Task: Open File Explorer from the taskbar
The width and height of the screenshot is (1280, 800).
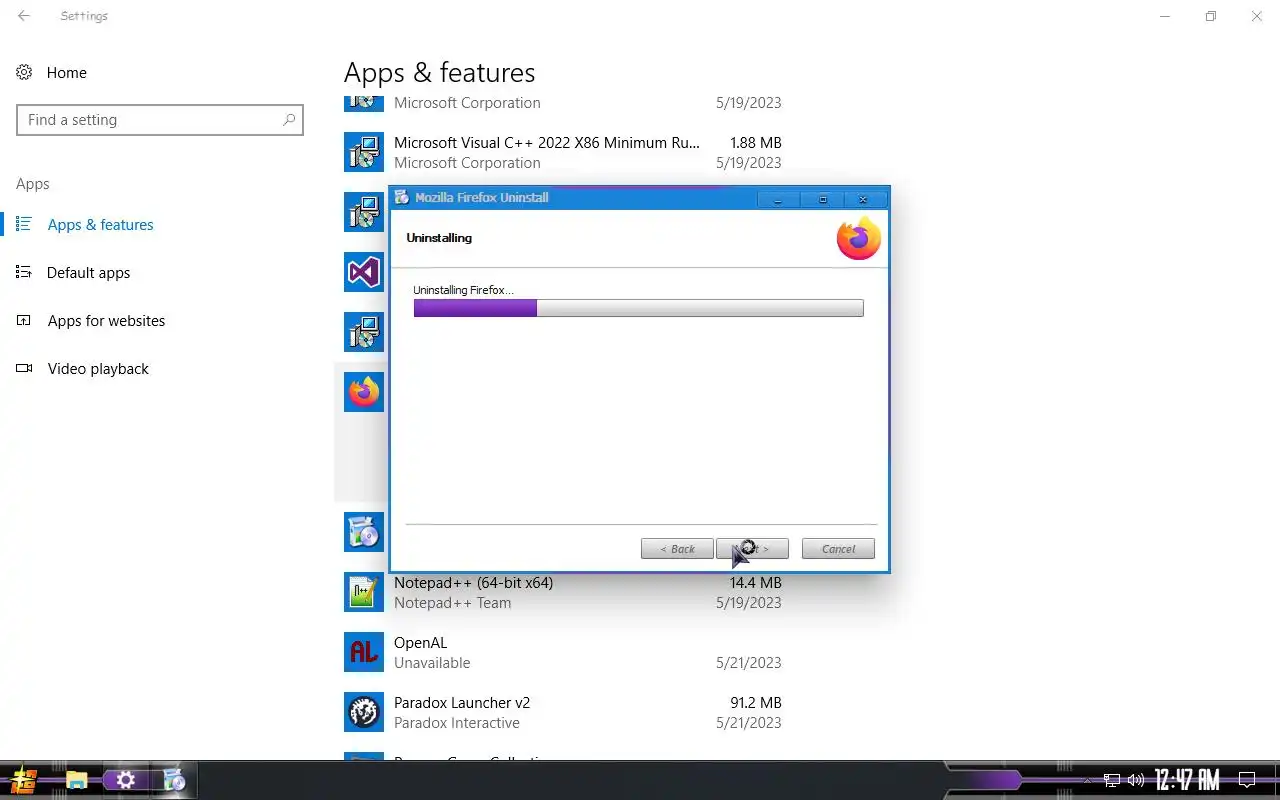Action: coord(76,780)
